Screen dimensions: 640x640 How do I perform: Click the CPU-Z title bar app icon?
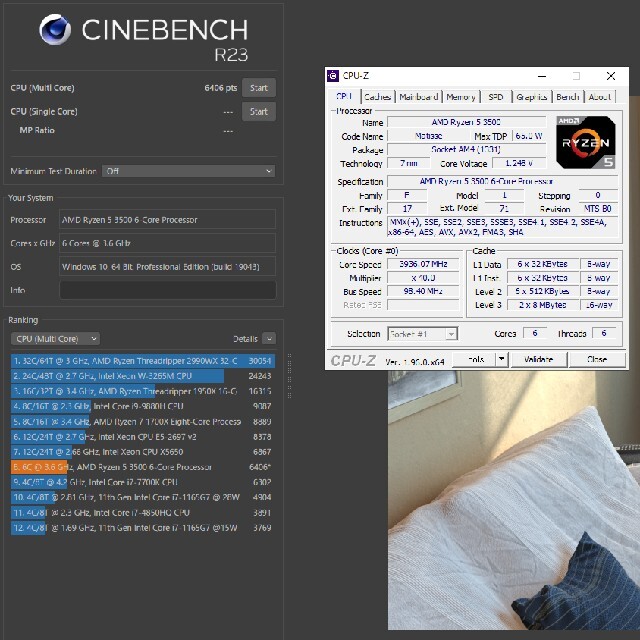(x=333, y=76)
